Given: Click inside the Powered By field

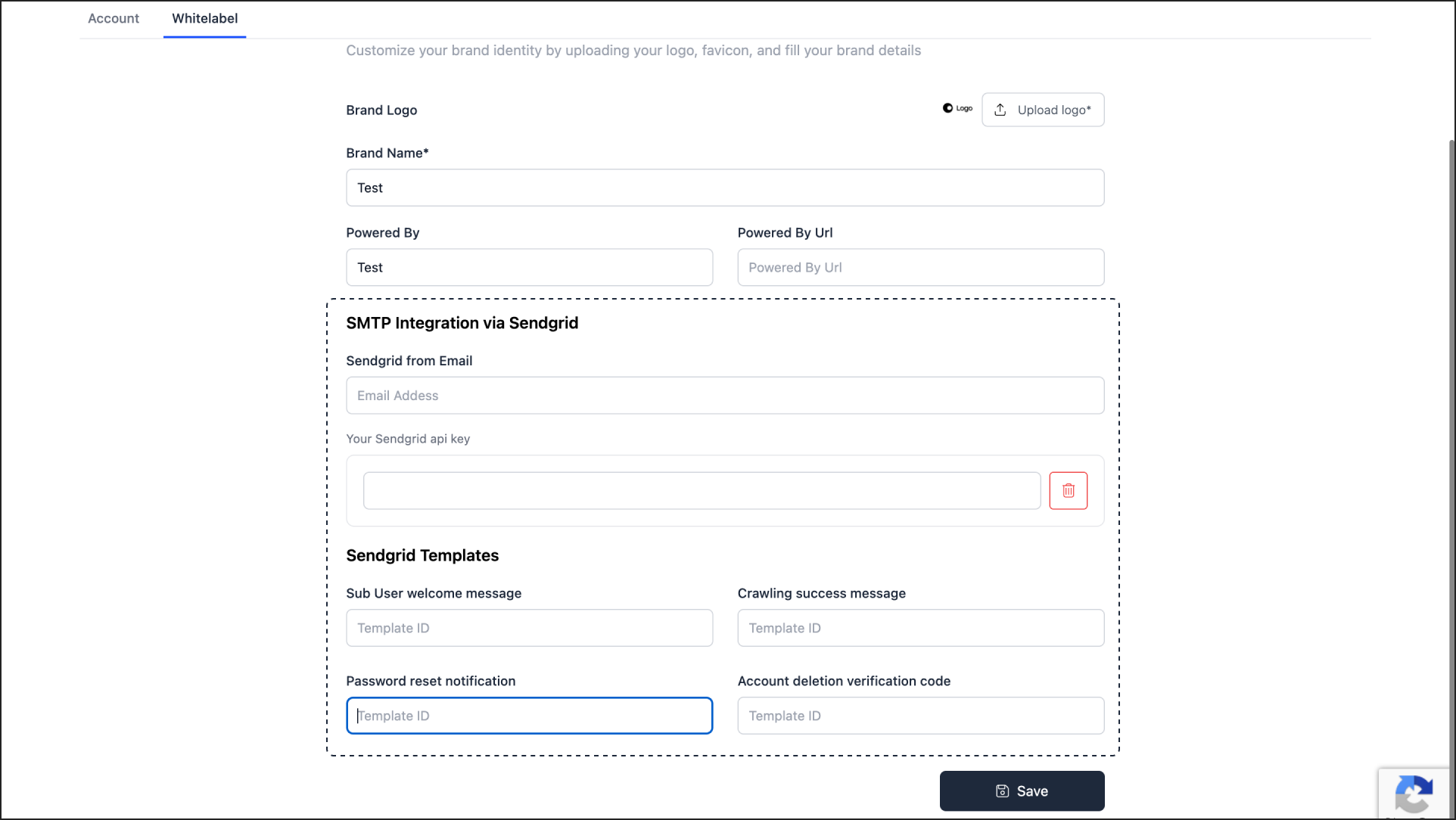Looking at the screenshot, I should [x=529, y=267].
